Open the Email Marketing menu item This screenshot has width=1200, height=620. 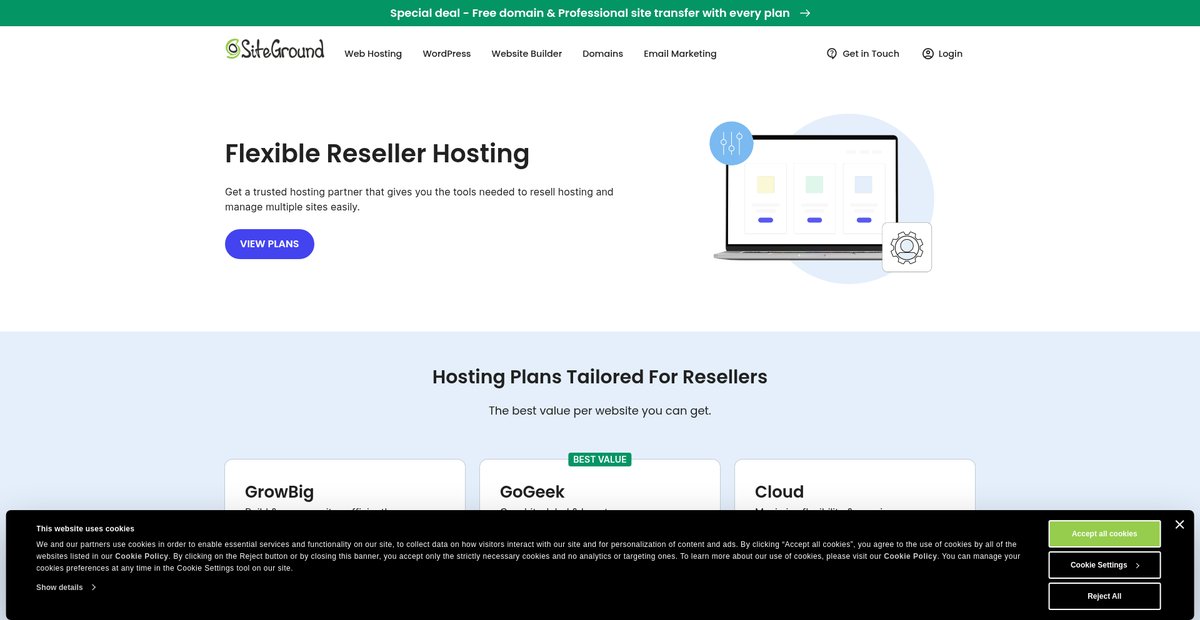click(x=680, y=54)
